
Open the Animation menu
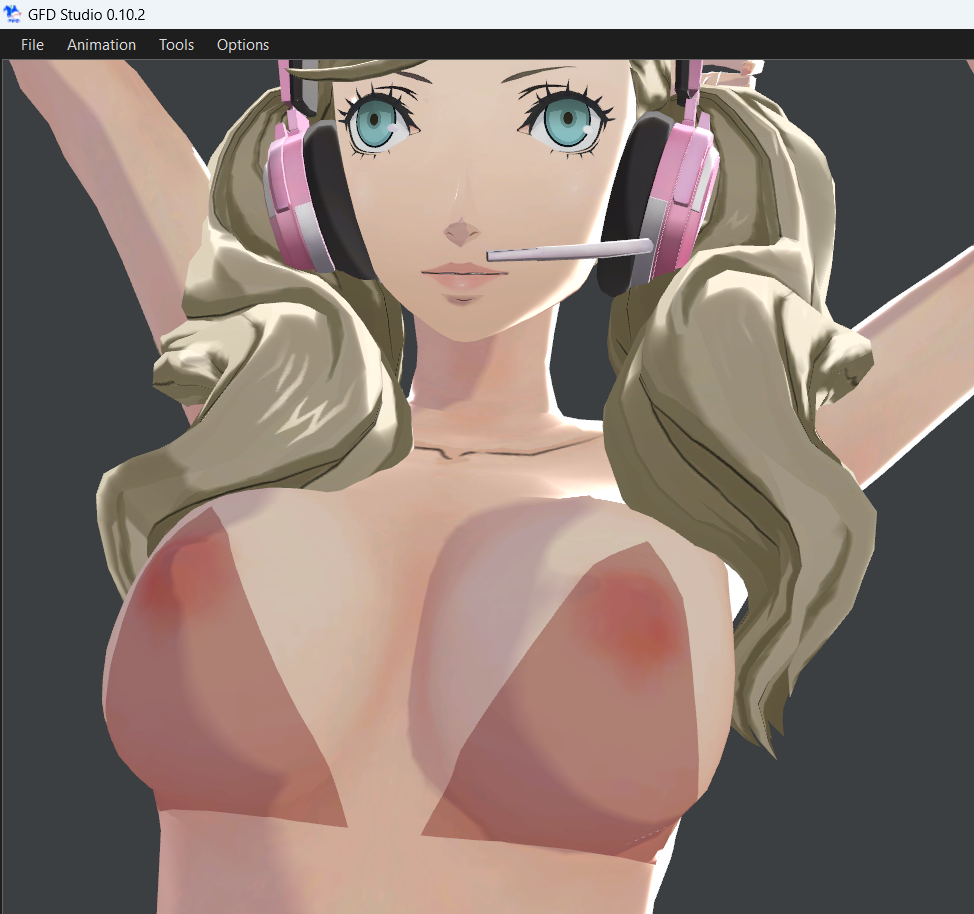click(101, 45)
